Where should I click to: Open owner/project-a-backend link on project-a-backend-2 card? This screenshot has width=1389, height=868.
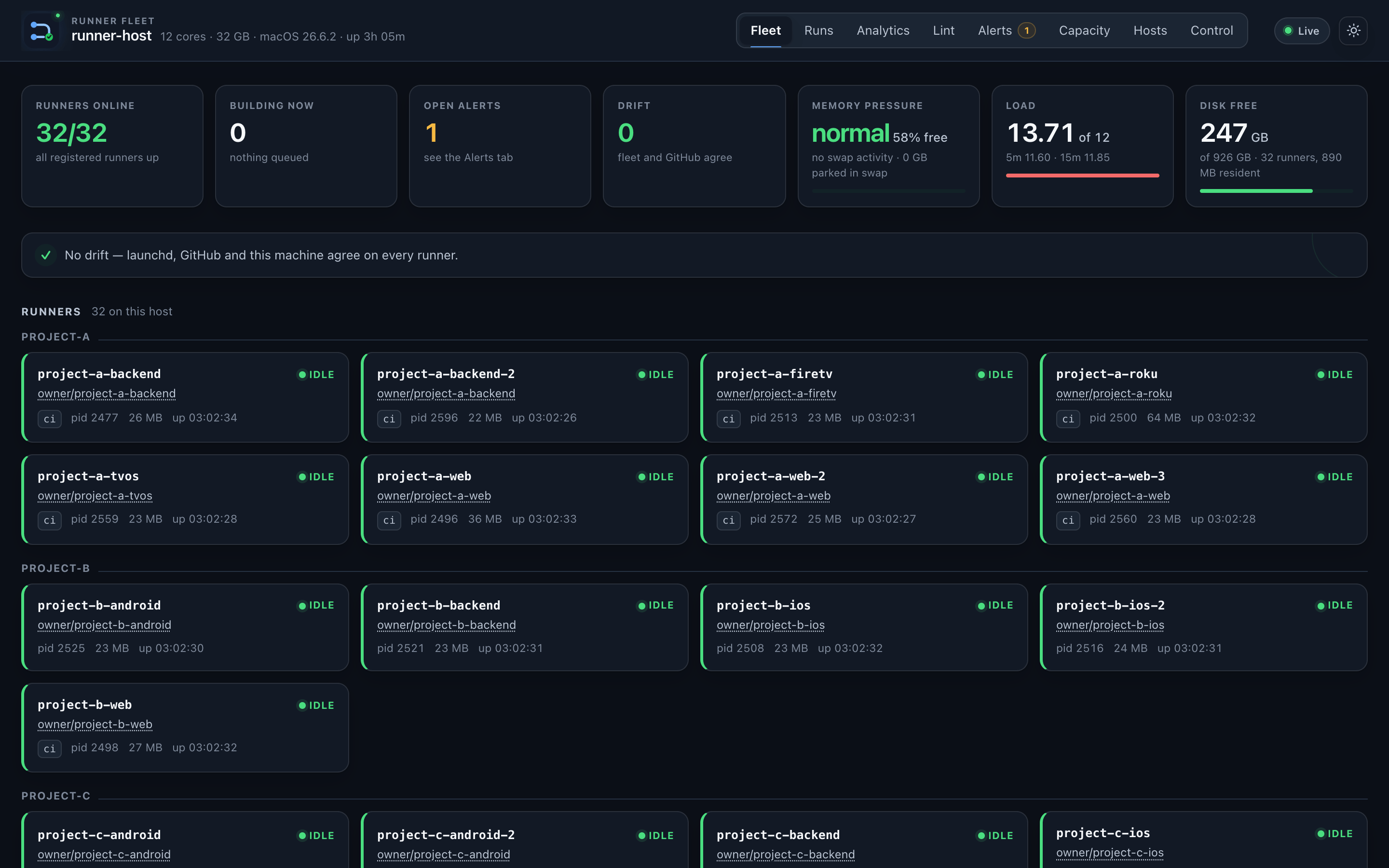point(446,394)
